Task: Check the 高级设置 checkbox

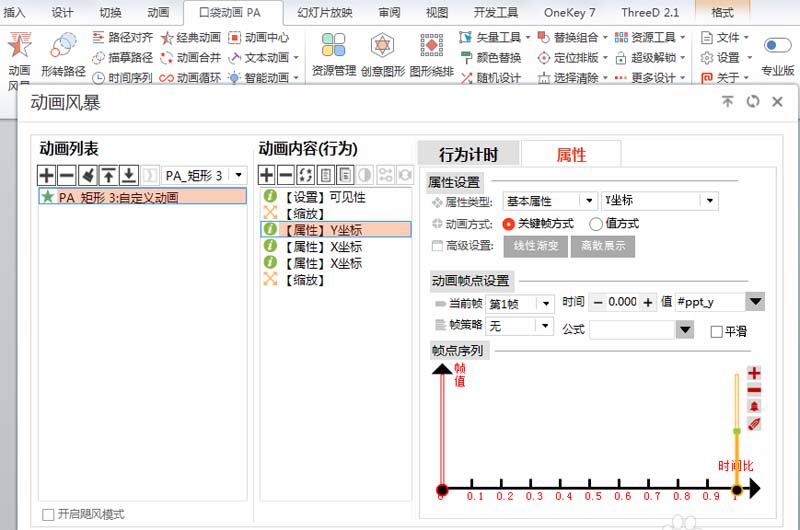Action: click(x=437, y=246)
